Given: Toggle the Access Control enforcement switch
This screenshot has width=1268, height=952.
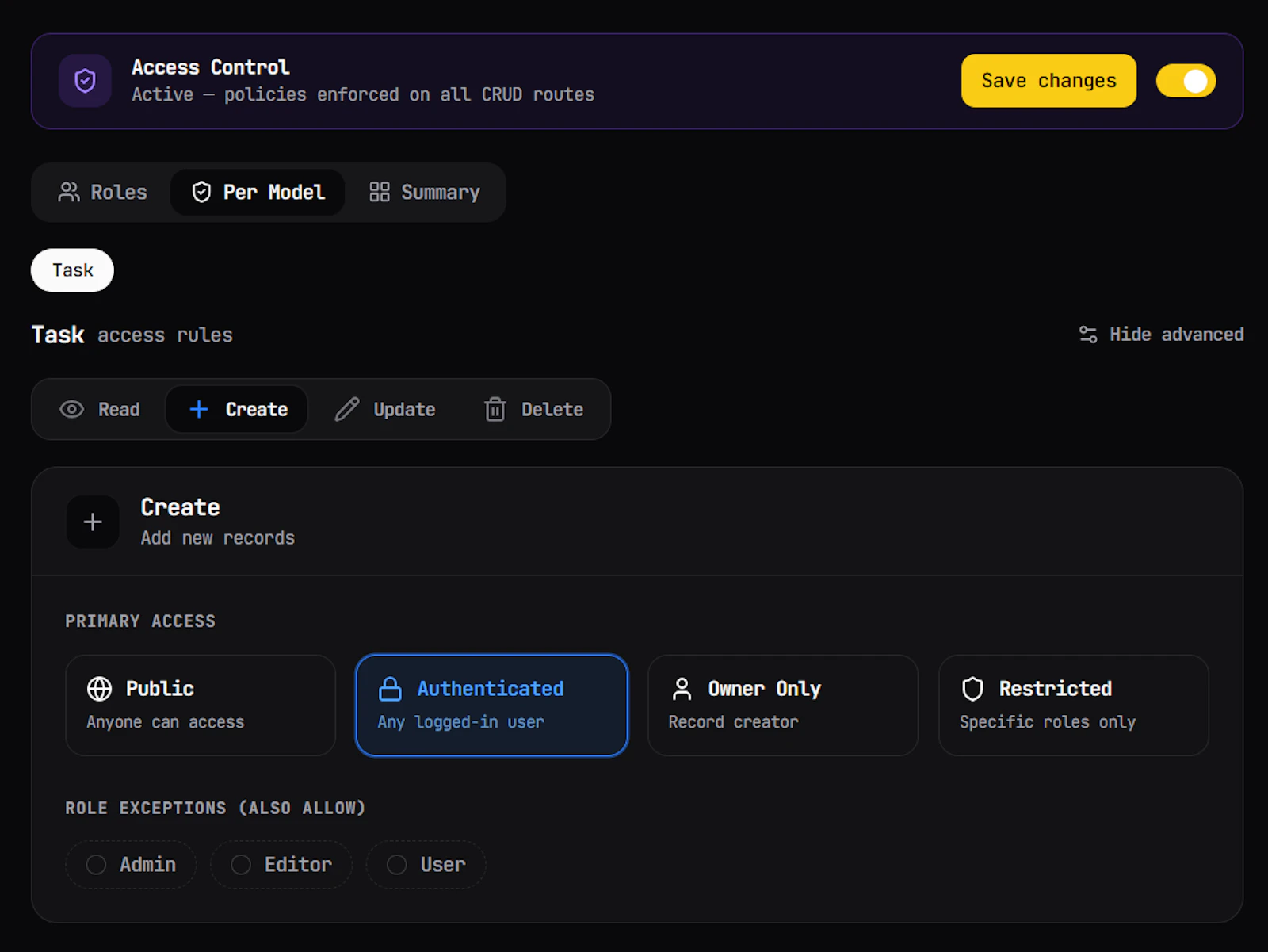Looking at the screenshot, I should (x=1186, y=81).
